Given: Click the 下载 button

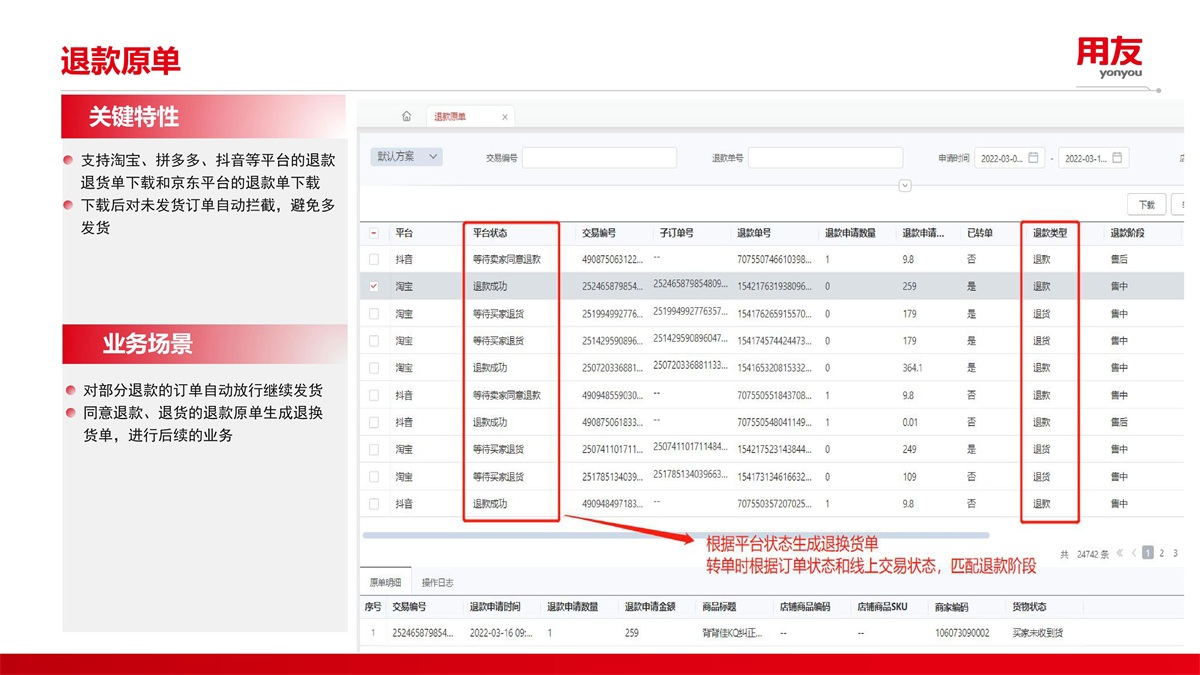Looking at the screenshot, I should click(1146, 204).
